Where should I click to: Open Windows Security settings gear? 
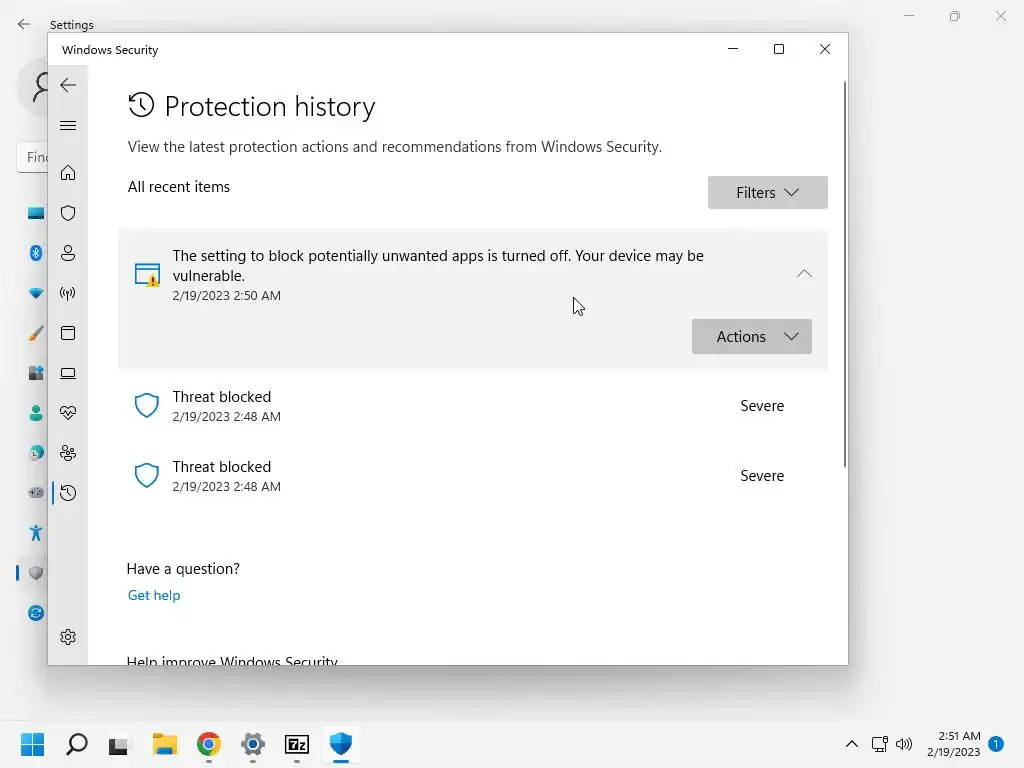pyautogui.click(x=68, y=637)
